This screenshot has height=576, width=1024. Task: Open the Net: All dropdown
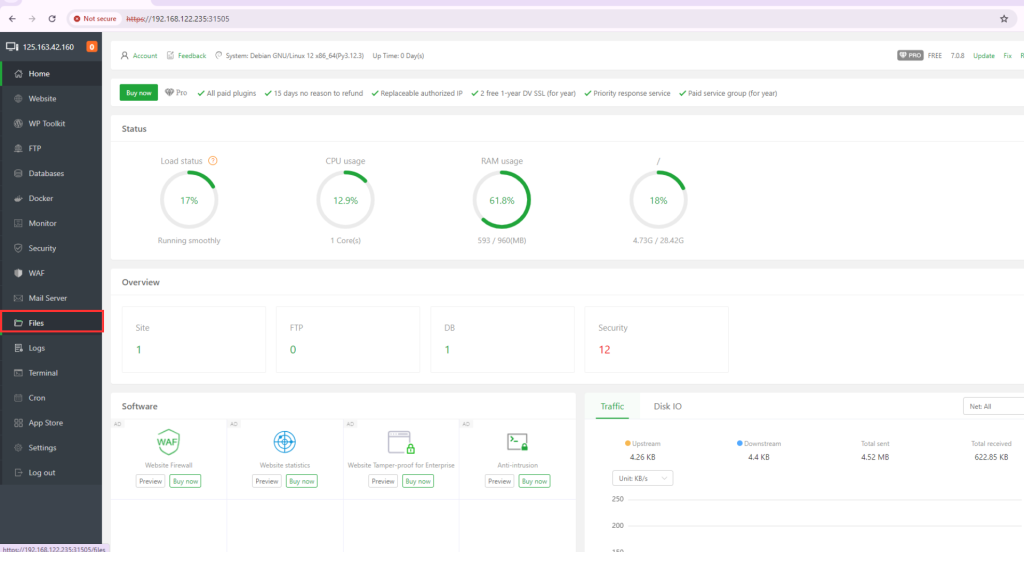[990, 406]
